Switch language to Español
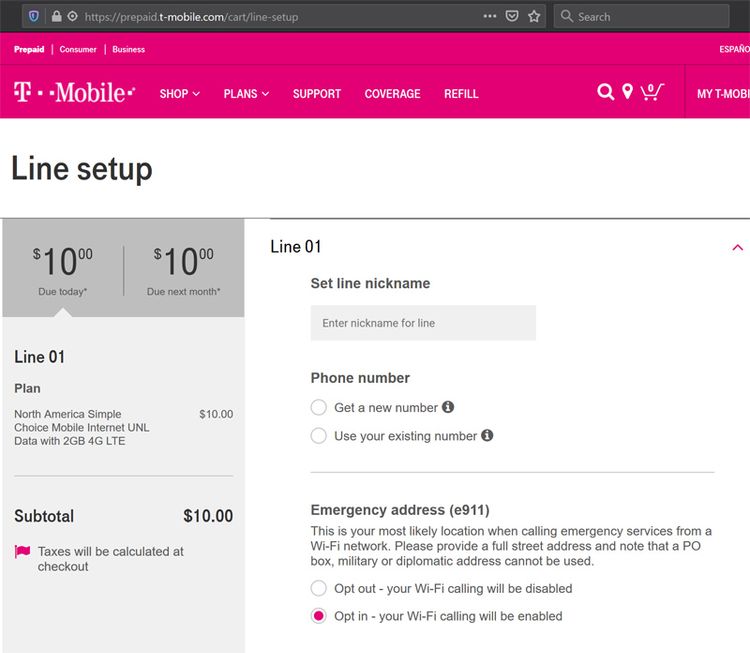The width and height of the screenshot is (750, 653). coord(734,49)
